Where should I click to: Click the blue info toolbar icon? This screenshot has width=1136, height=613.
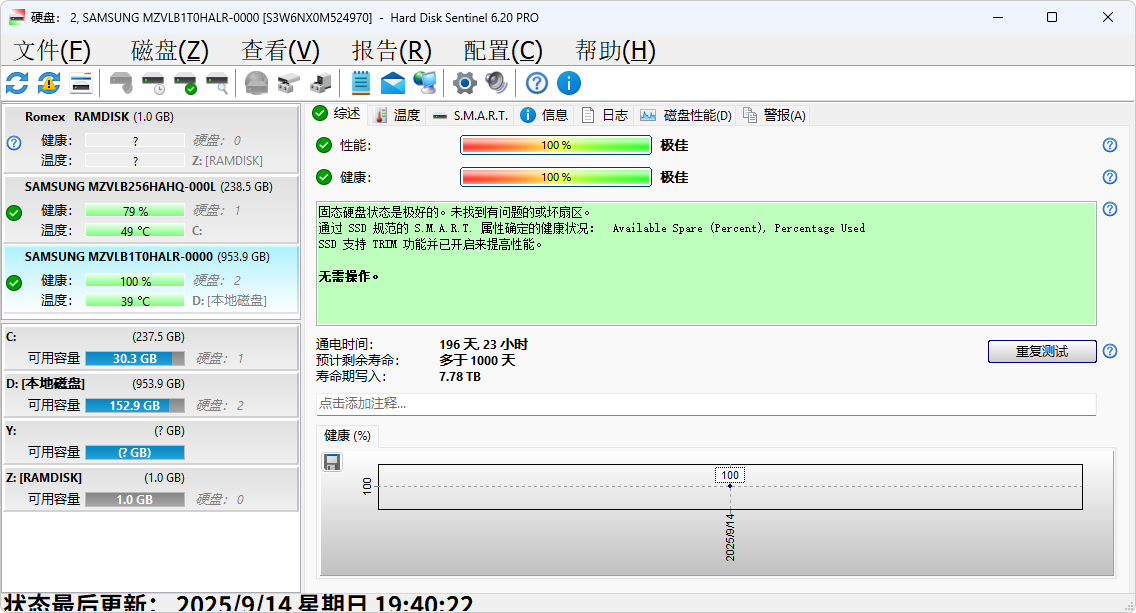(569, 83)
